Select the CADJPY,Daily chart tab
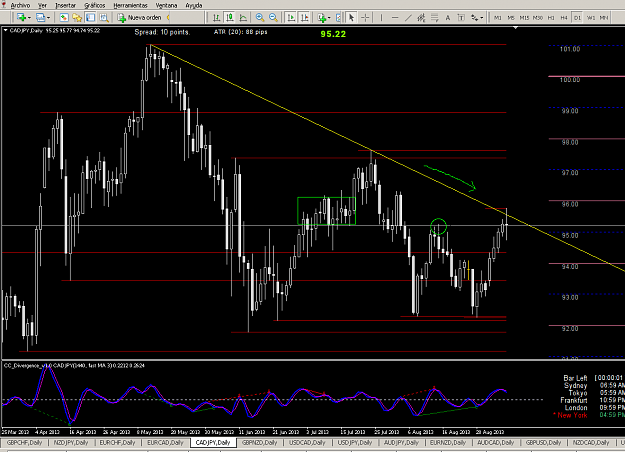625x452 pixels. 213,442
